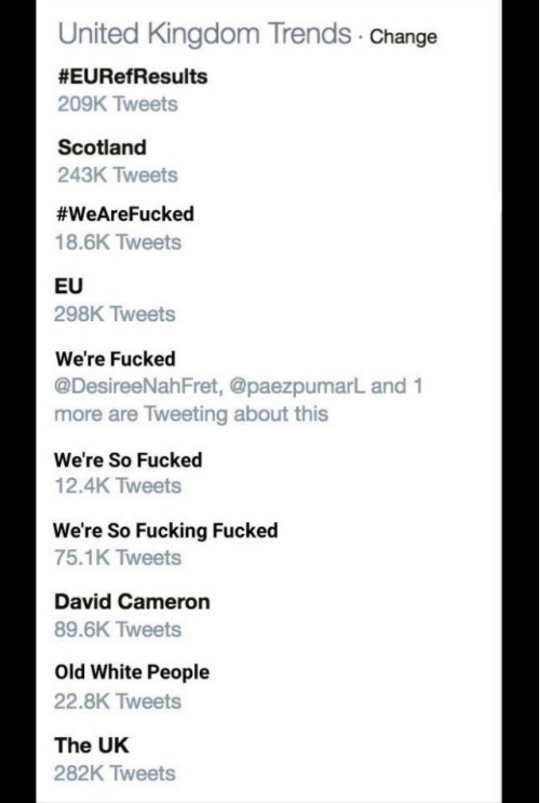Viewport: 540px width, 803px height.
Task: Open We're So Fucking Fucked trend
Action: [165, 531]
